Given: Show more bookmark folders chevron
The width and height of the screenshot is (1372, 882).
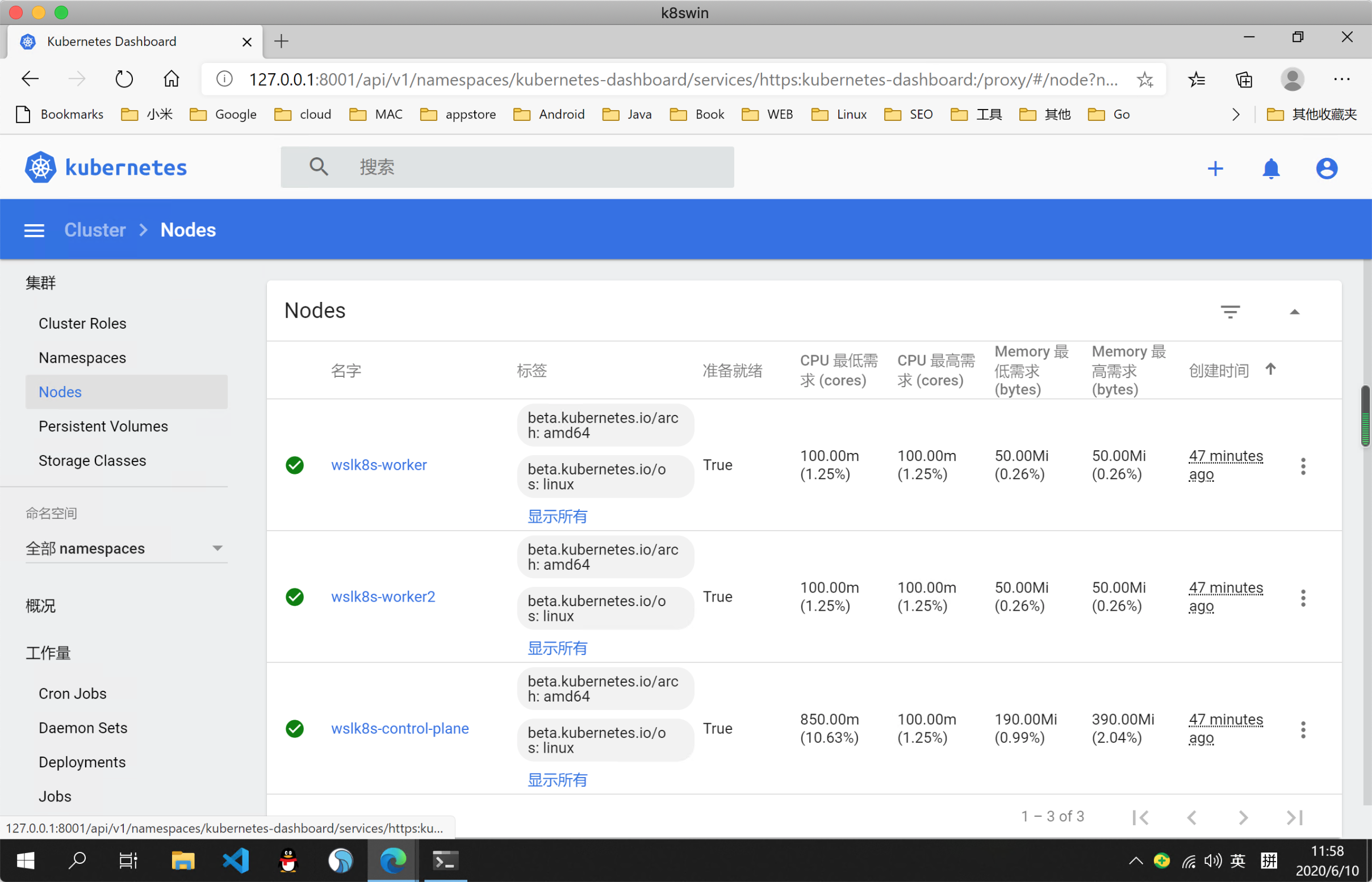Looking at the screenshot, I should coord(1236,115).
